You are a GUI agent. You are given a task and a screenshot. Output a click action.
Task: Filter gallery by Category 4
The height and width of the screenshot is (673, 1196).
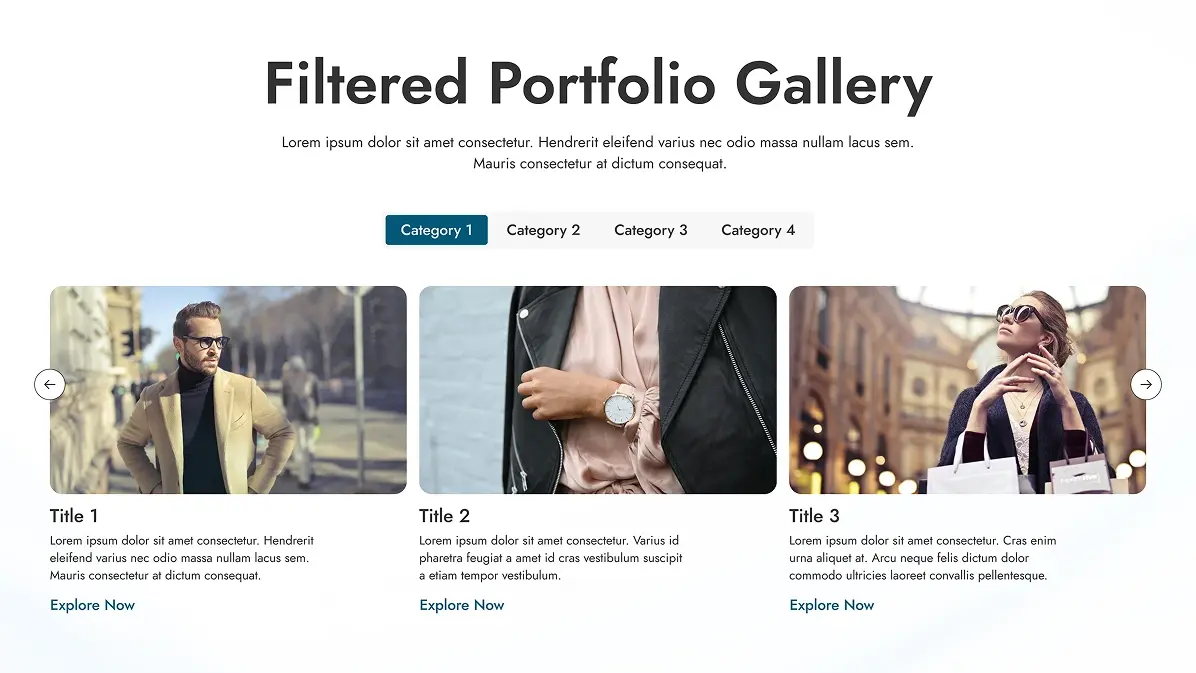tap(759, 229)
